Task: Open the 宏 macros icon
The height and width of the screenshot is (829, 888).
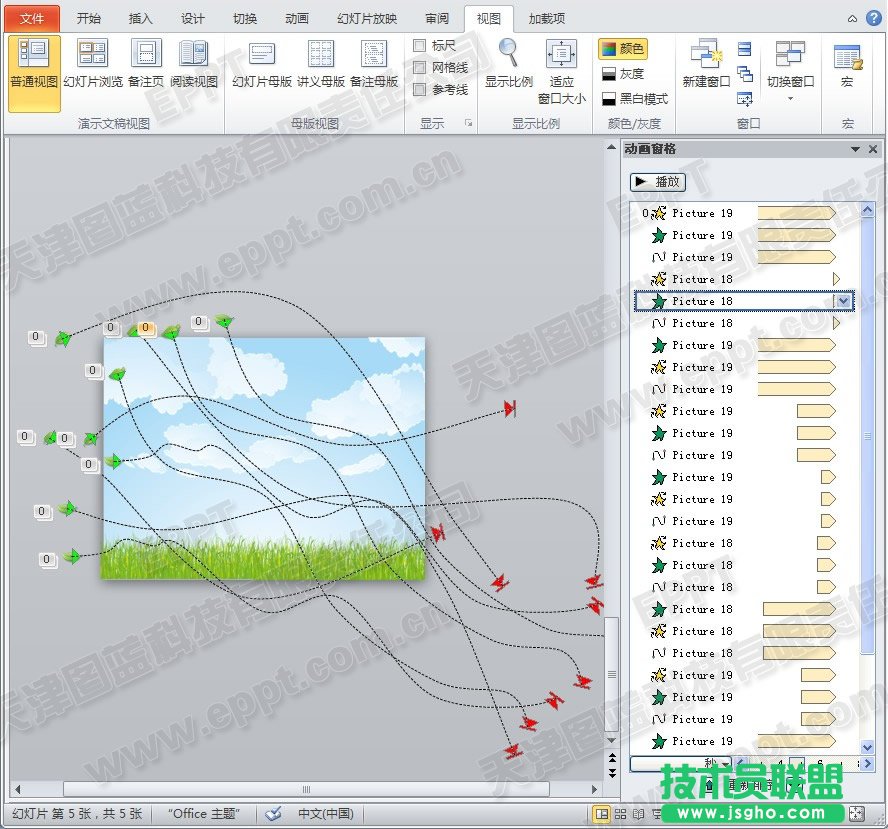Action: (847, 56)
